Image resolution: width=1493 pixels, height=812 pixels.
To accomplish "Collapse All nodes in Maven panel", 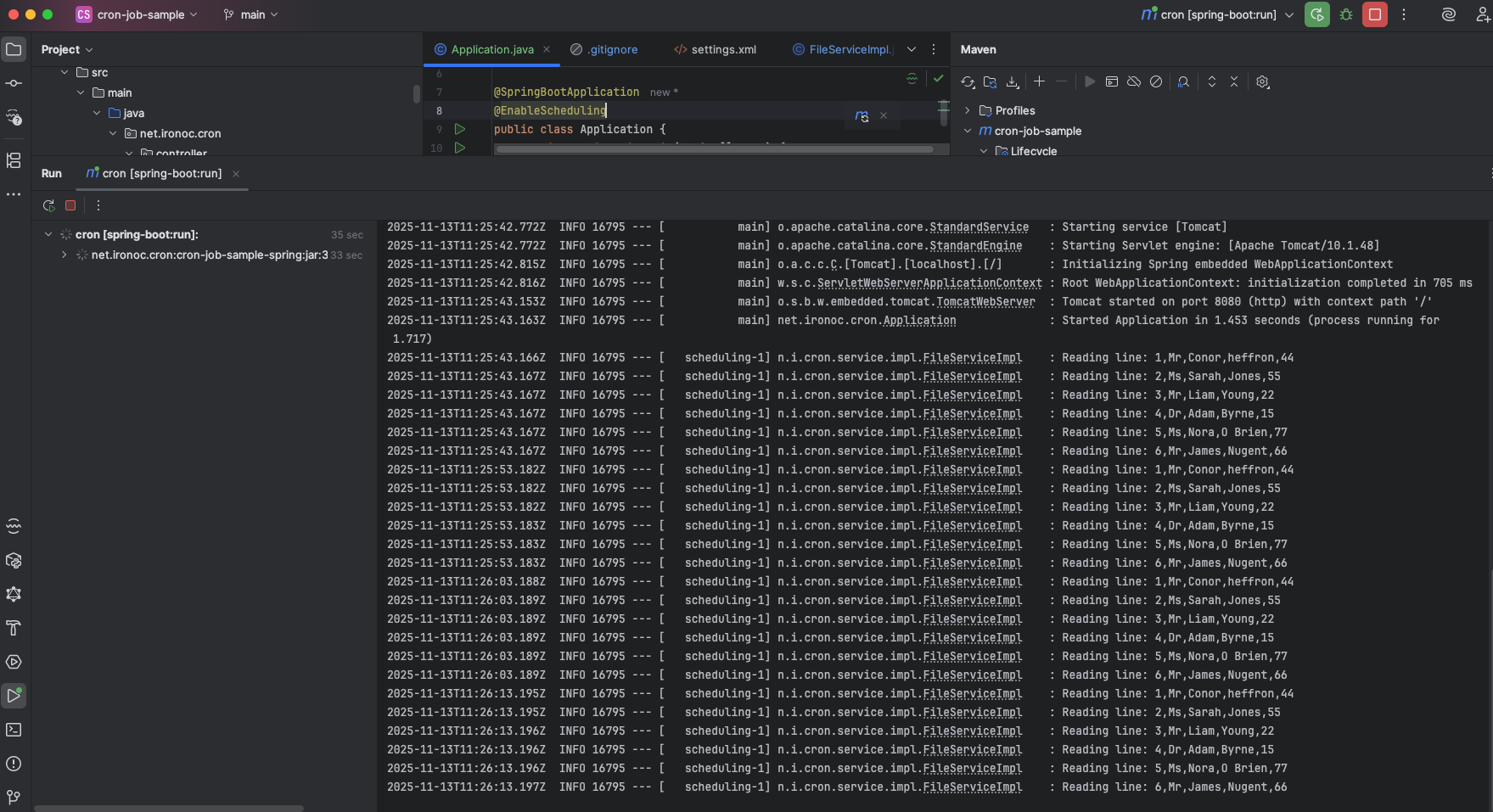I will 1234,81.
